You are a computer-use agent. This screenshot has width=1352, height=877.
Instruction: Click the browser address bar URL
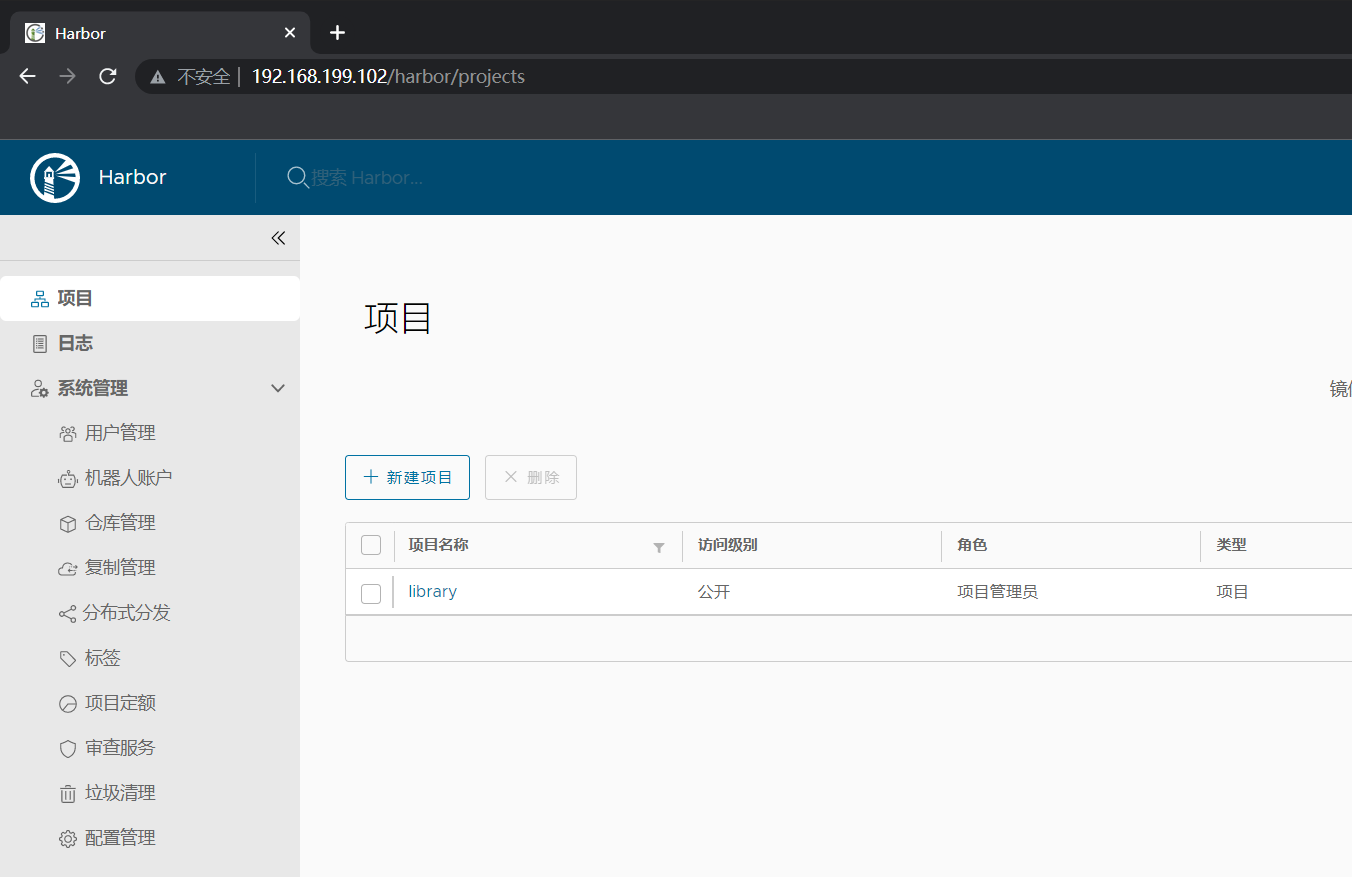(388, 77)
